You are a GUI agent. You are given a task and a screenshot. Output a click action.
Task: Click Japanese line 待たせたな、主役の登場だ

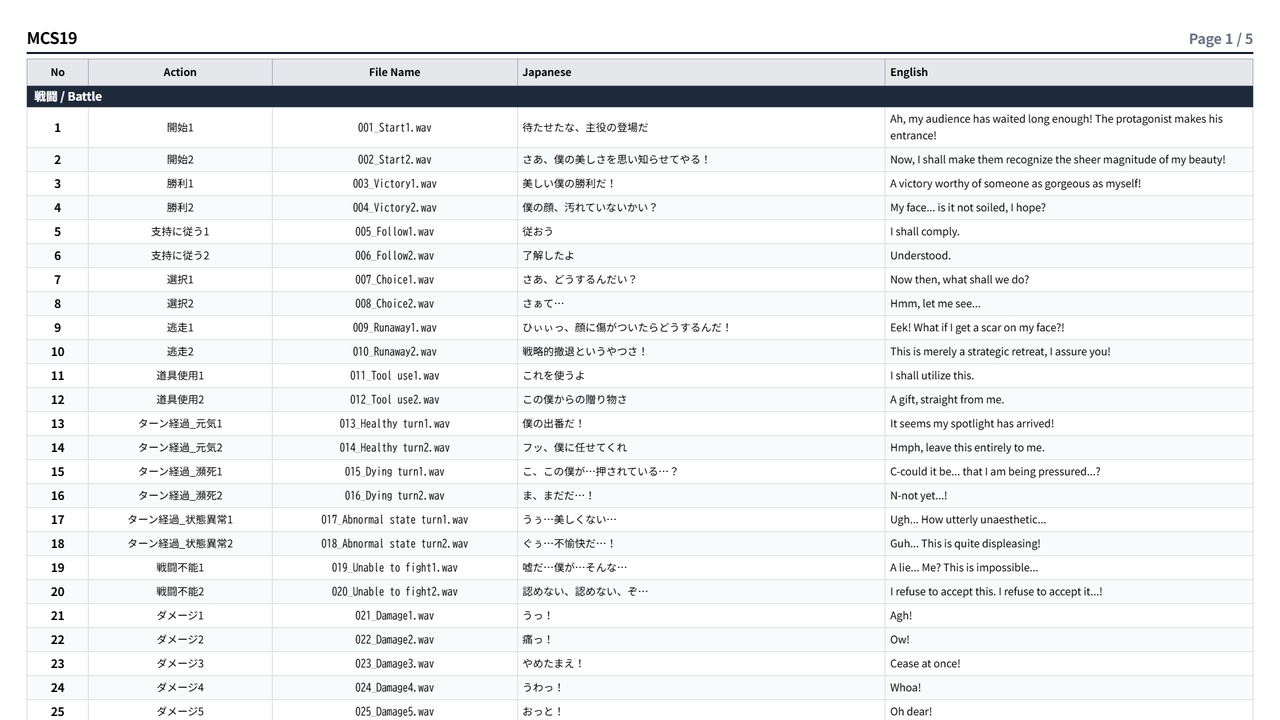tap(585, 128)
